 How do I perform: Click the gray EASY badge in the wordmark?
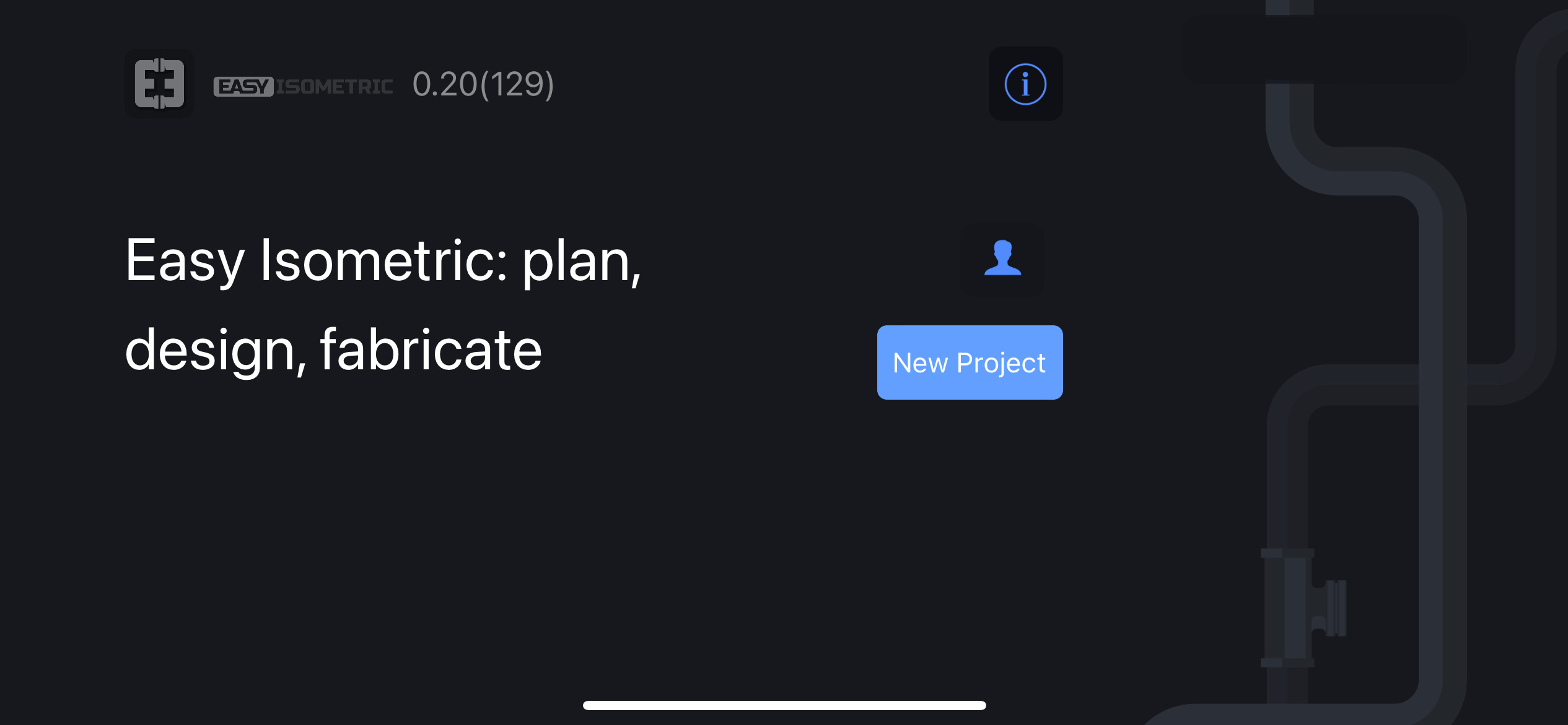[x=243, y=86]
